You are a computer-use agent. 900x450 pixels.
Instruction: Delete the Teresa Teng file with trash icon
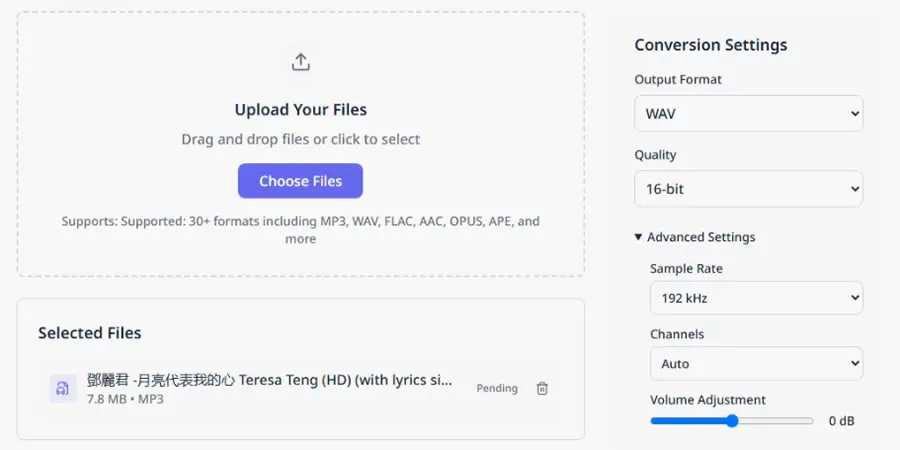point(542,389)
